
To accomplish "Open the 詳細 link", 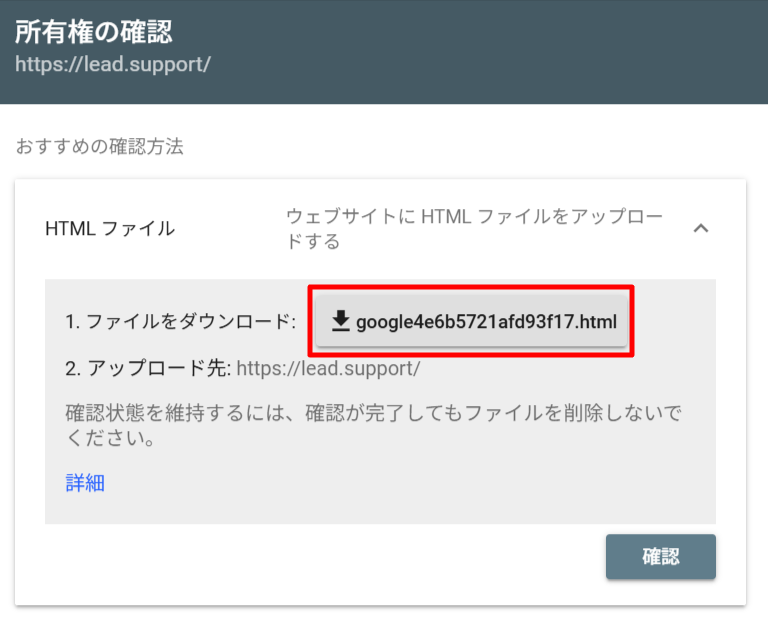I will tap(85, 484).
